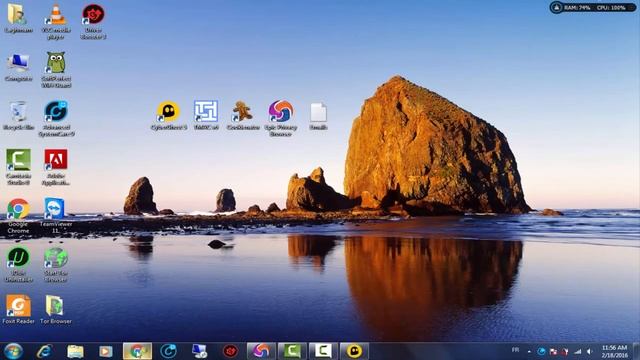Open the Computer desktop icon

[x=18, y=67]
